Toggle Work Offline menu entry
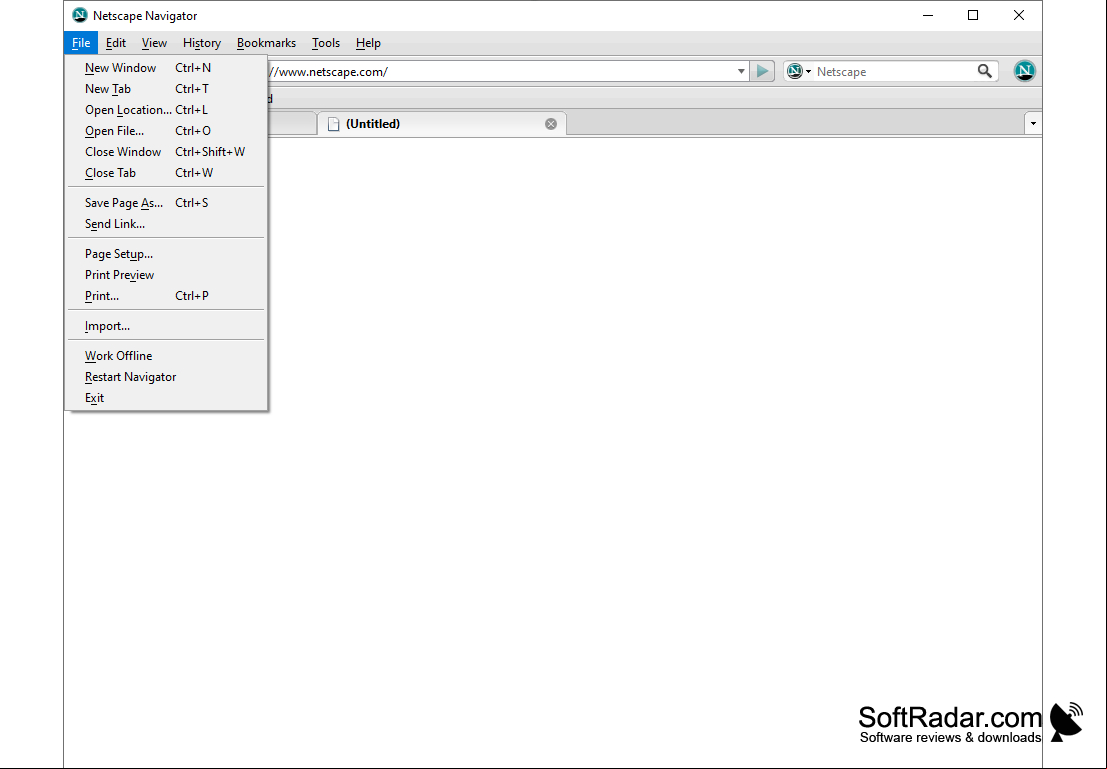1107x769 pixels. pos(166,356)
